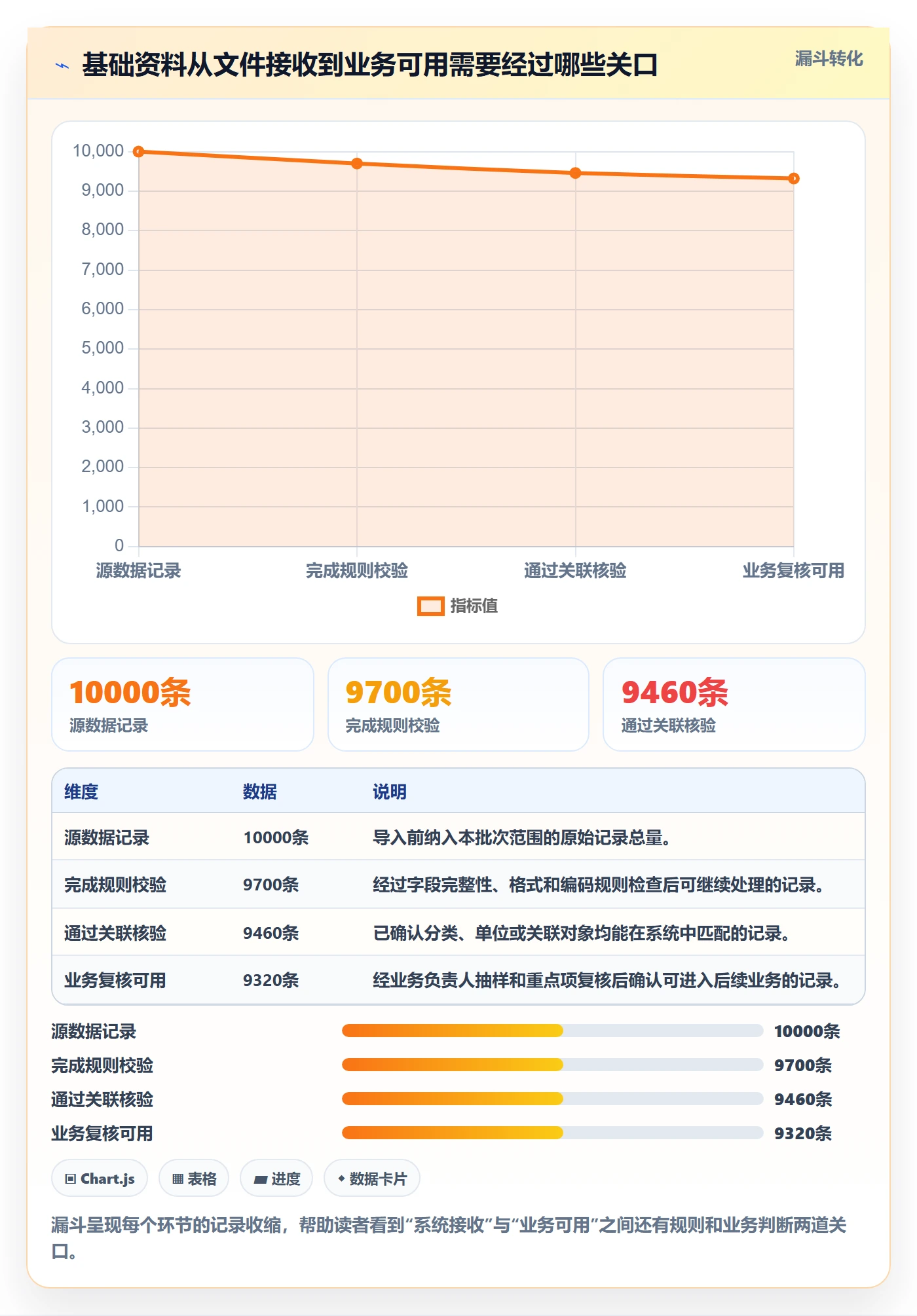The width and height of the screenshot is (917, 1316).
Task: Click the 漏斗转化 label in the header
Action: click(829, 59)
